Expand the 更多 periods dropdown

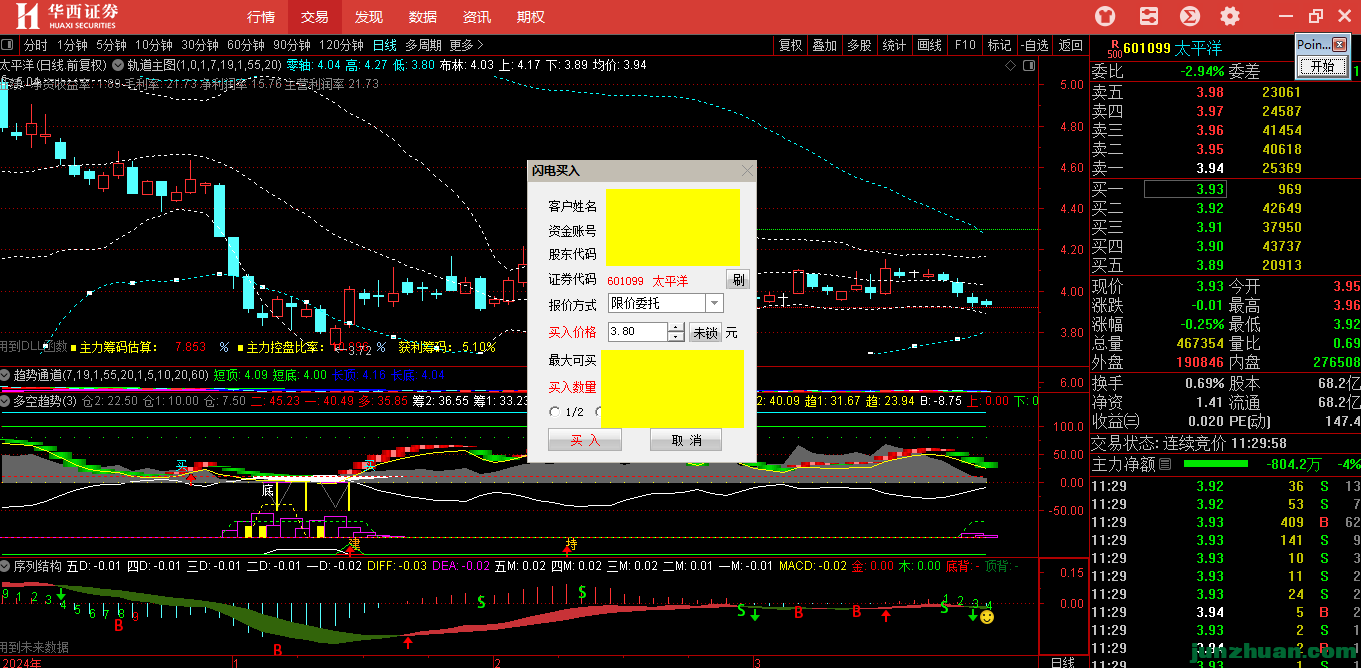466,45
